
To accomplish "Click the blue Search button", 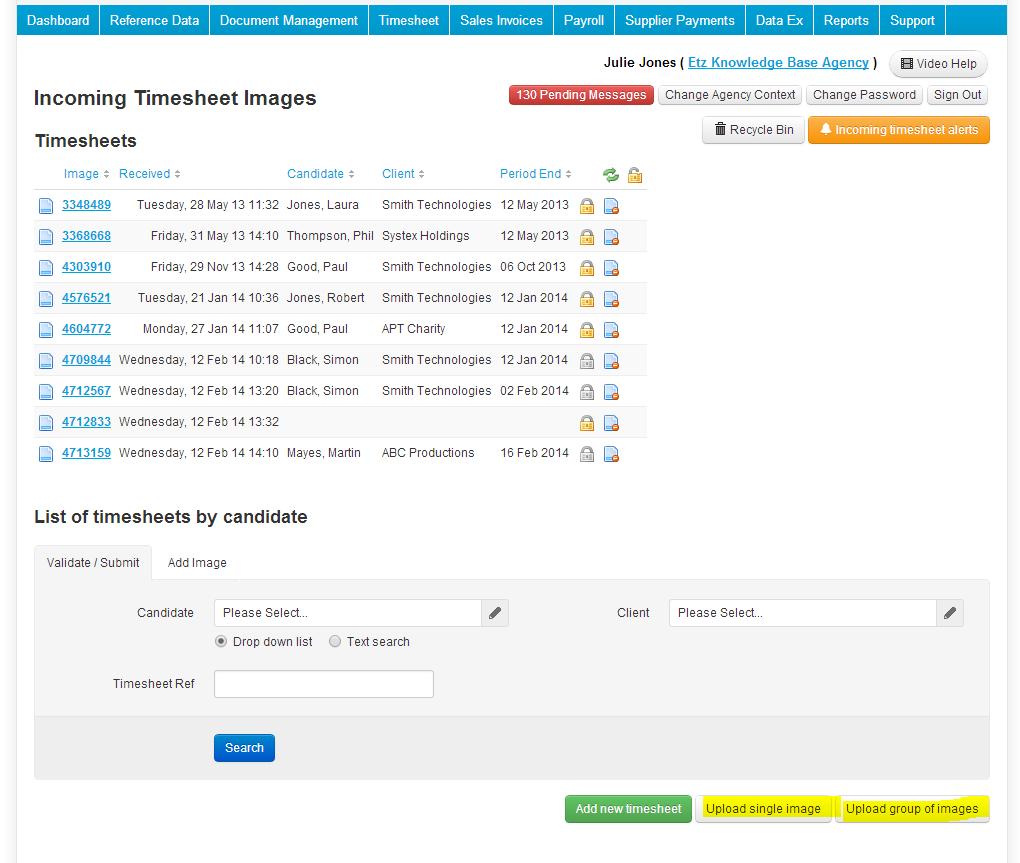I will pyautogui.click(x=244, y=748).
